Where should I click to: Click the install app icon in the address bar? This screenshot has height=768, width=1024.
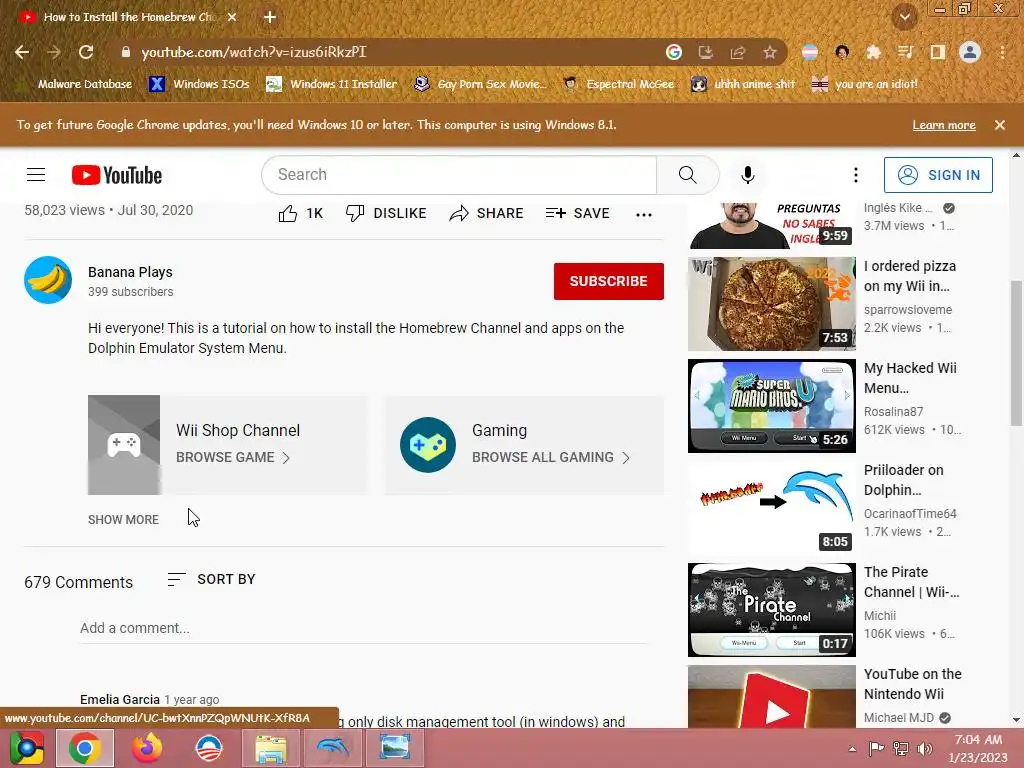(x=706, y=52)
